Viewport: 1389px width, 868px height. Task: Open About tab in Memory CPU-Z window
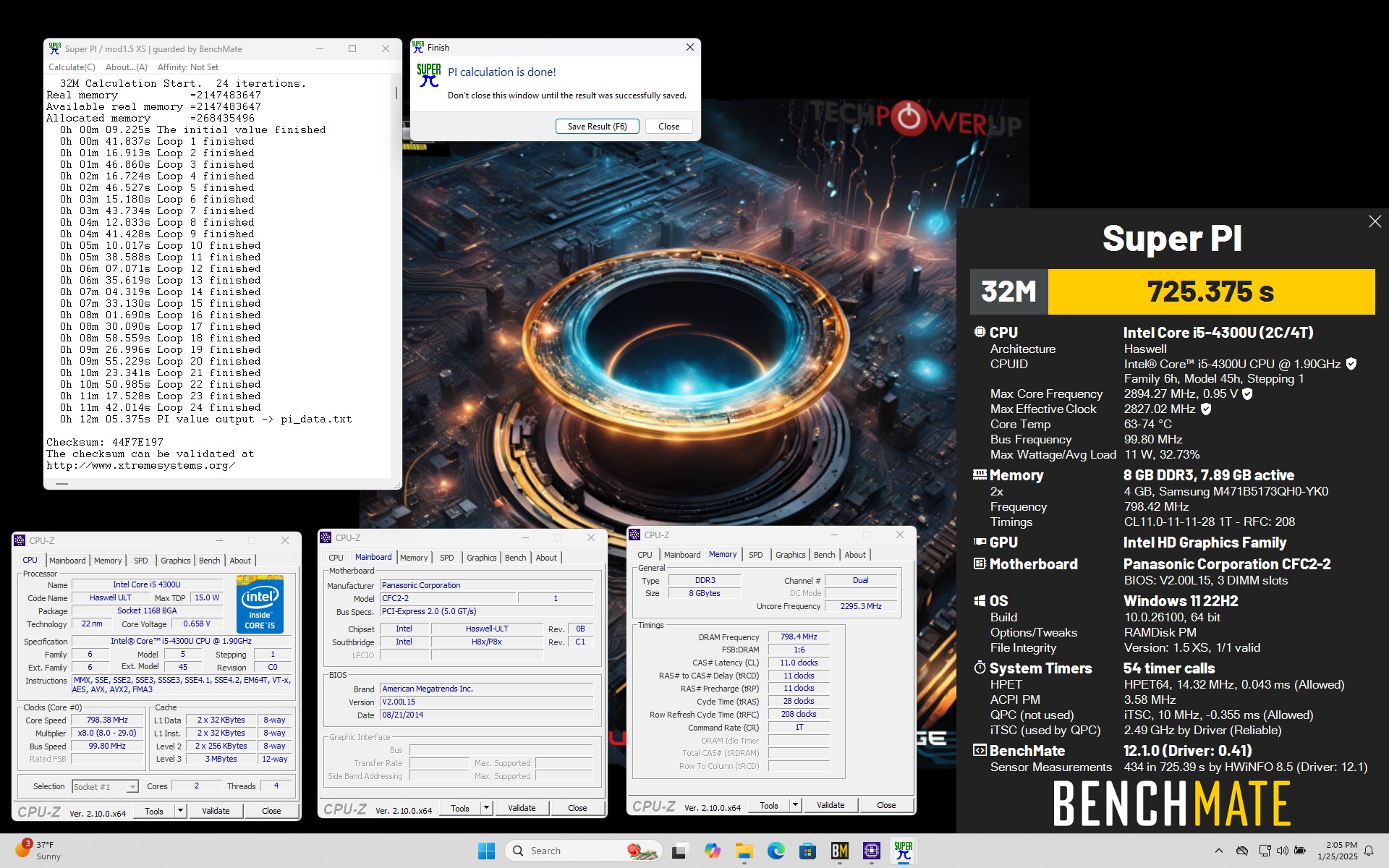855,555
